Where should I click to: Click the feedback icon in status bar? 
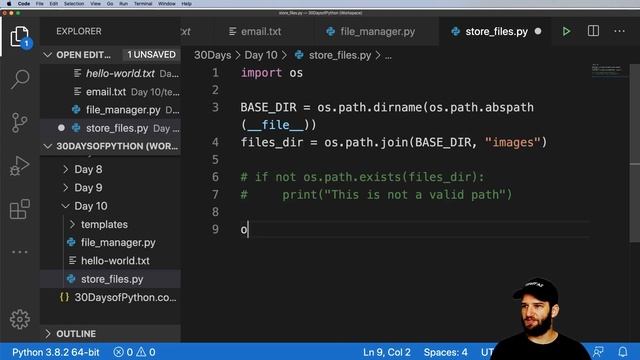point(599,351)
